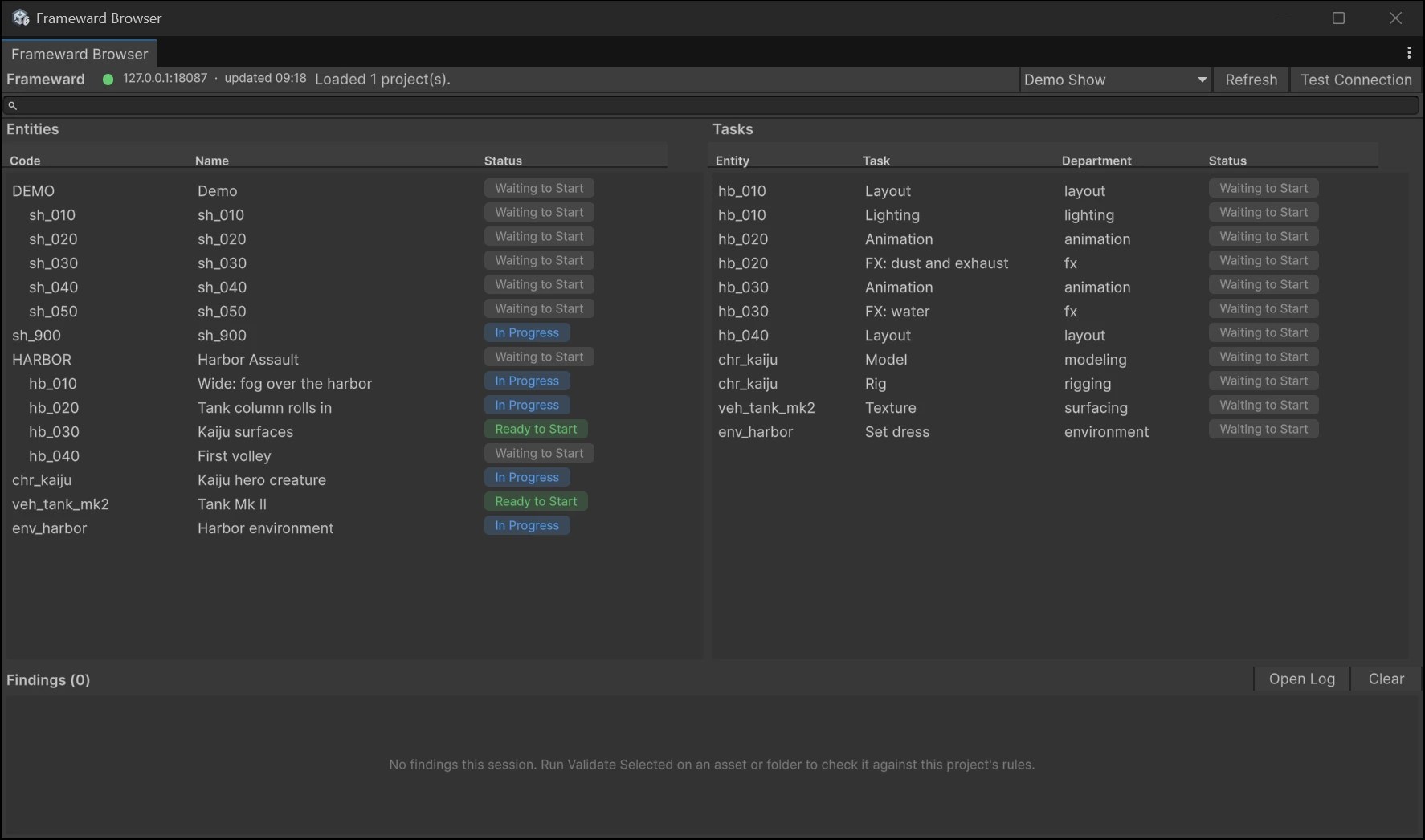The height and width of the screenshot is (840, 1425).
Task: Click the Findings (0) heading
Action: [48, 679]
